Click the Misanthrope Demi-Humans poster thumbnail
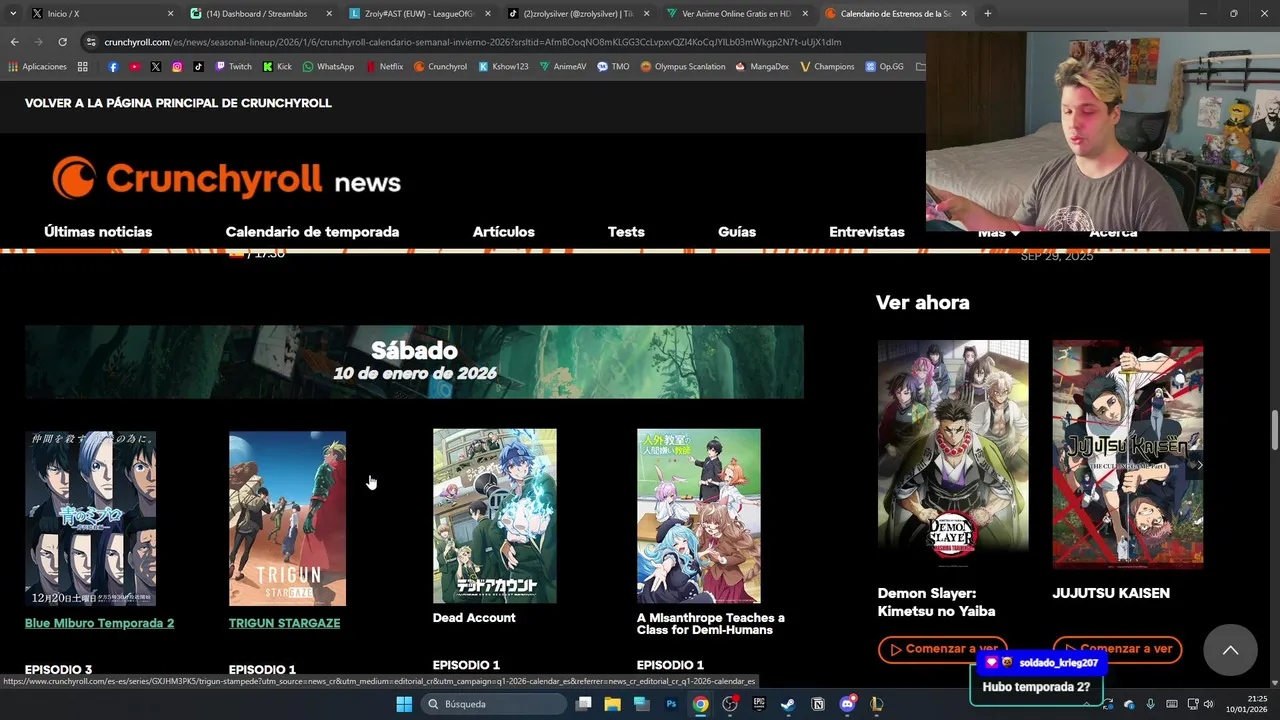Screen dimensions: 1280x720 (x=698, y=516)
